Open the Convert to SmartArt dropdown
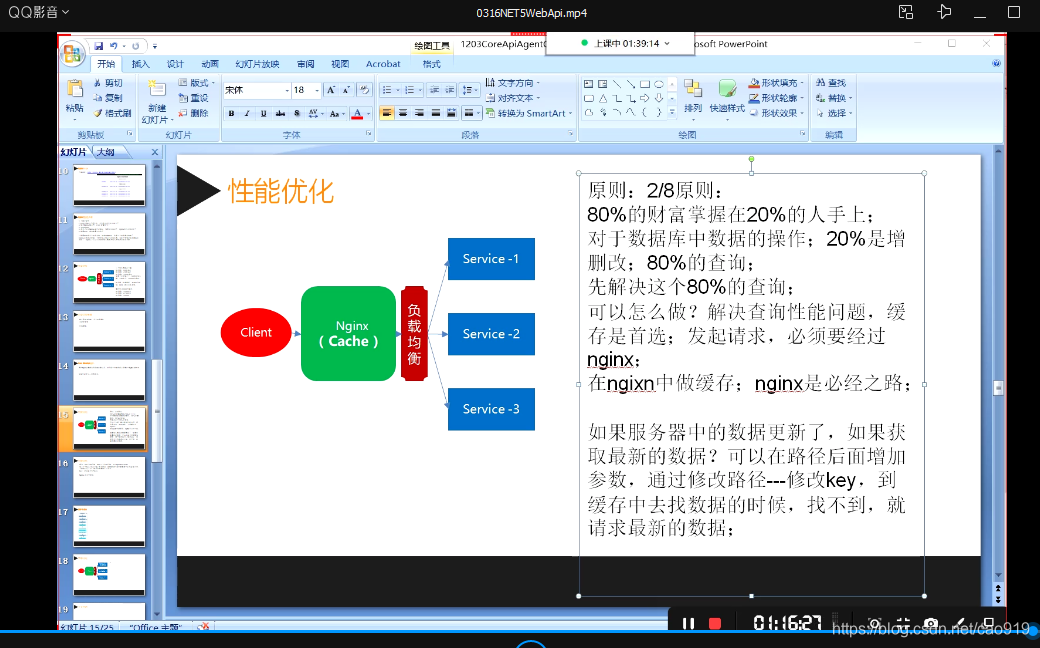This screenshot has height=648, width=1040. 529,113
